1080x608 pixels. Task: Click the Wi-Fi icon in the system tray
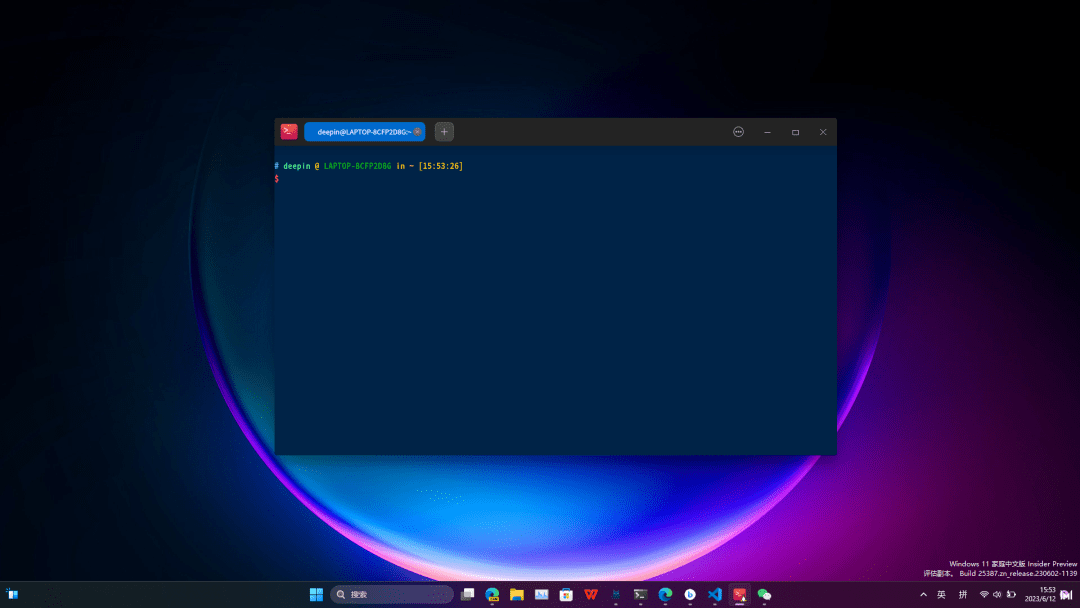(x=984, y=594)
